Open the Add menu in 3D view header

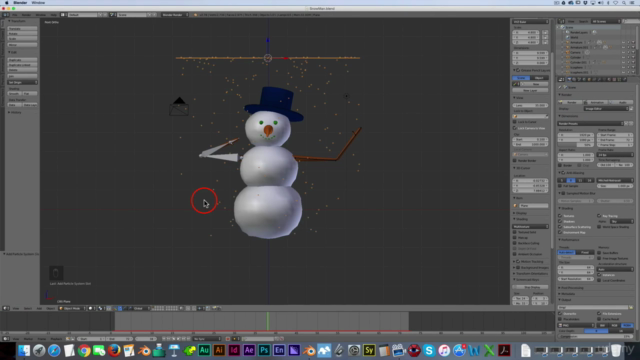pyautogui.click(x=39, y=309)
